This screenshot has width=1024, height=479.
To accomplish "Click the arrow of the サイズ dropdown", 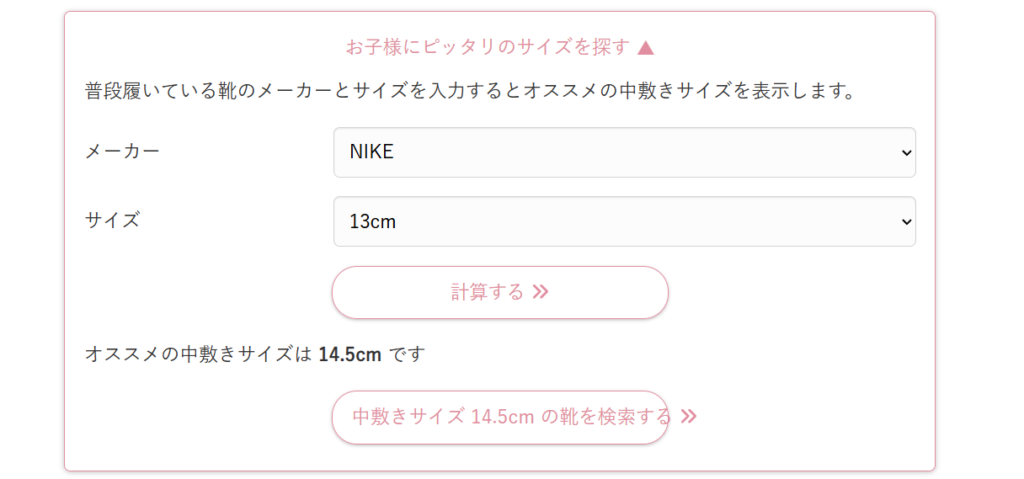I will click(906, 221).
